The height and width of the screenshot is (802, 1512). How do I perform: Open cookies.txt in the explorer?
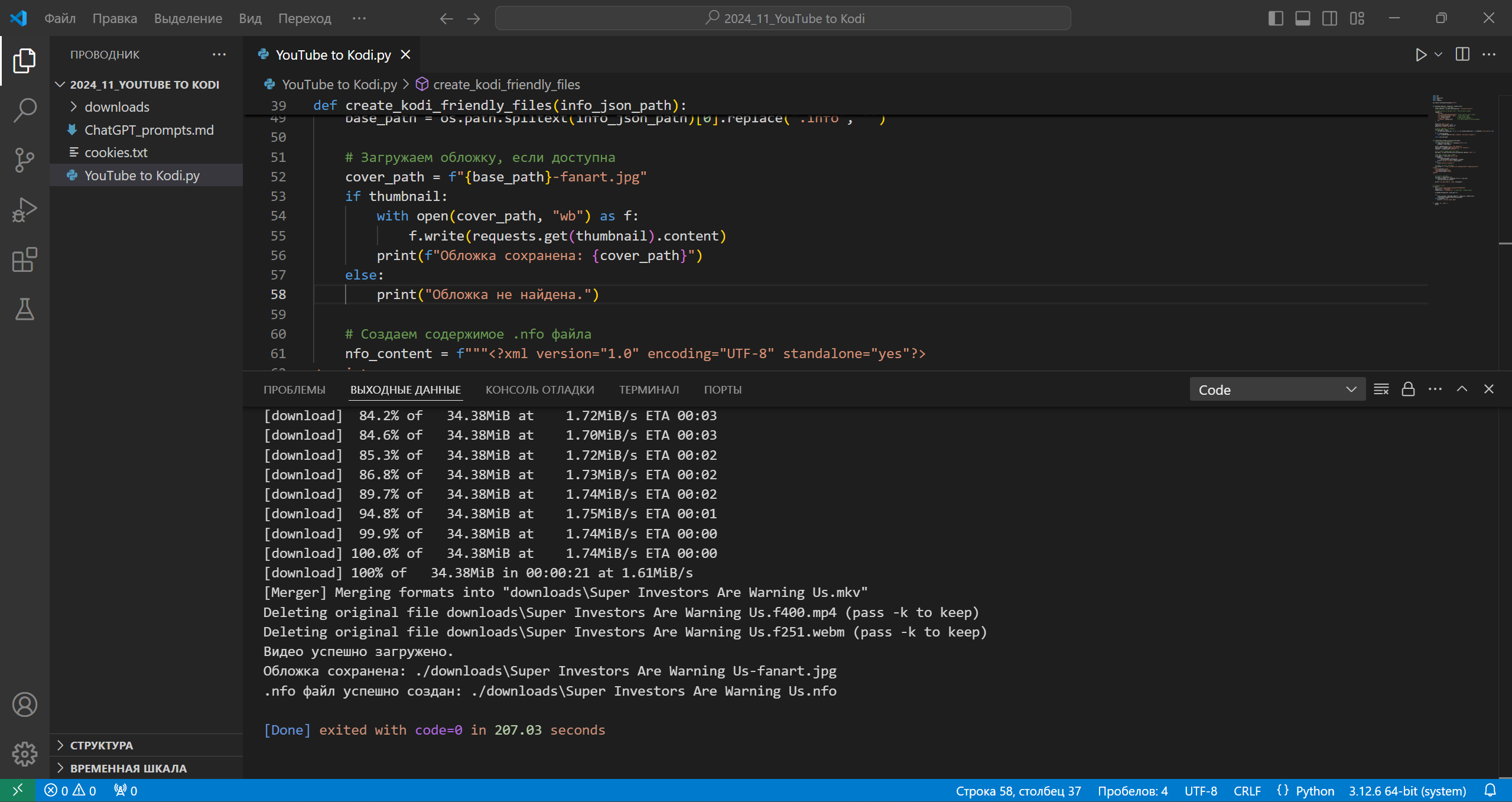pos(116,152)
